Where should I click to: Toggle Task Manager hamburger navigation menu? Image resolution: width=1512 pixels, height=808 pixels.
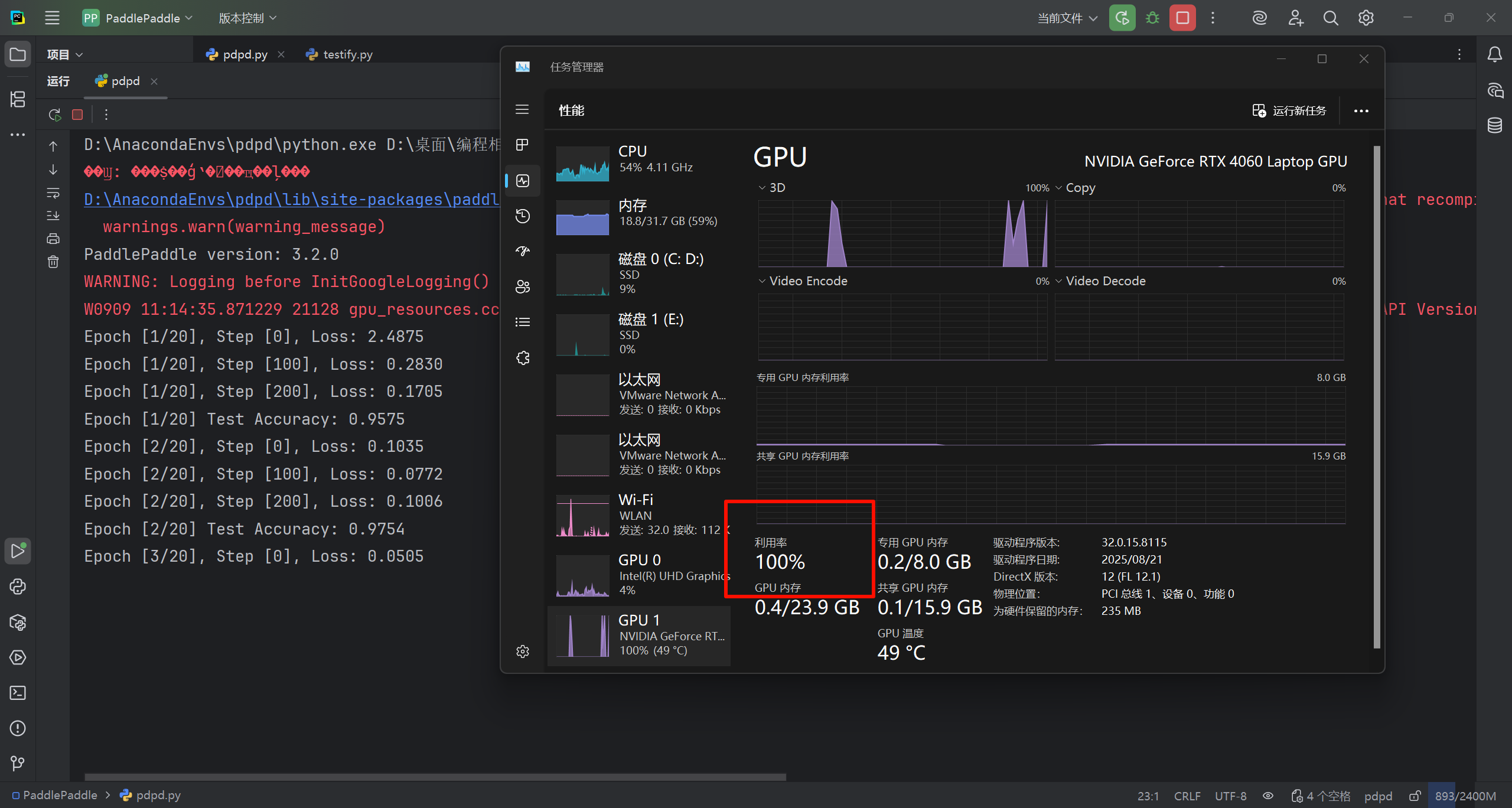point(522,110)
